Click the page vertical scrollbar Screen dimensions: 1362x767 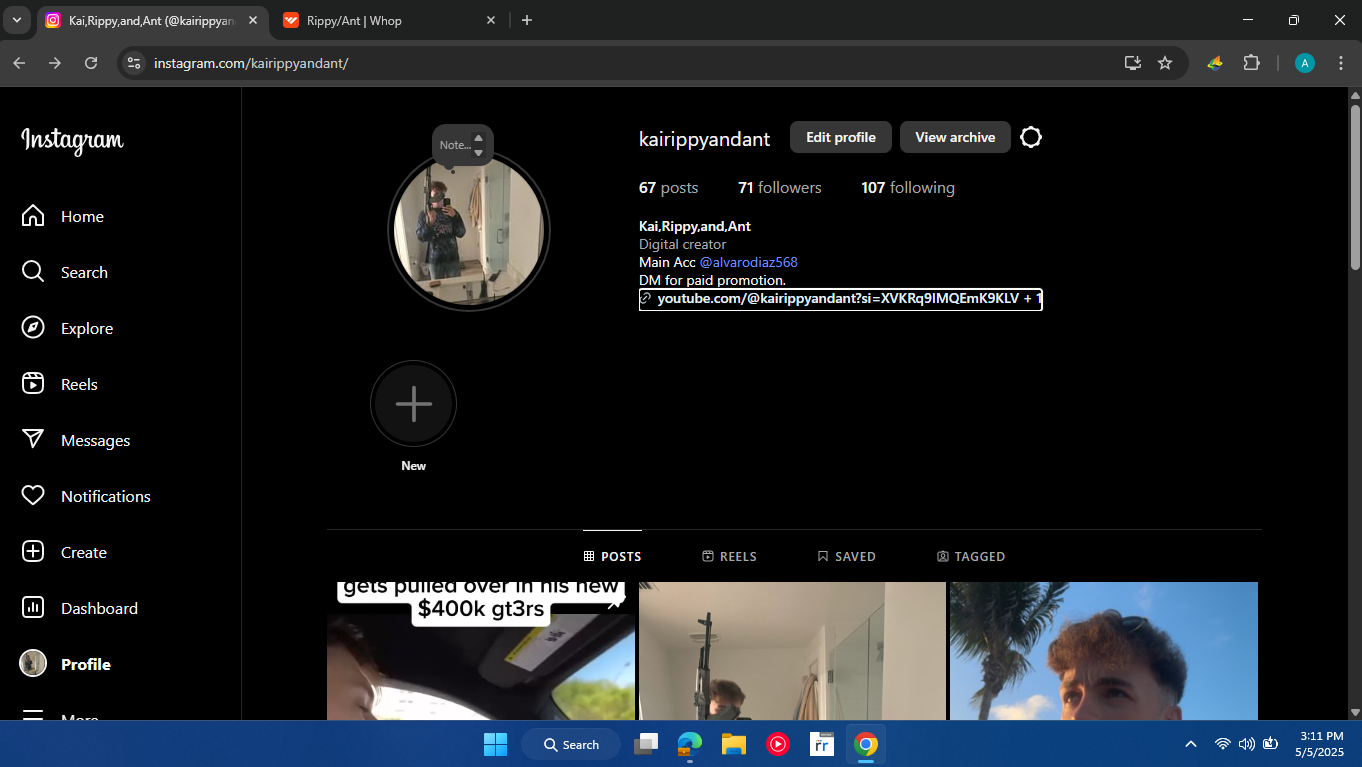coord(1355,186)
